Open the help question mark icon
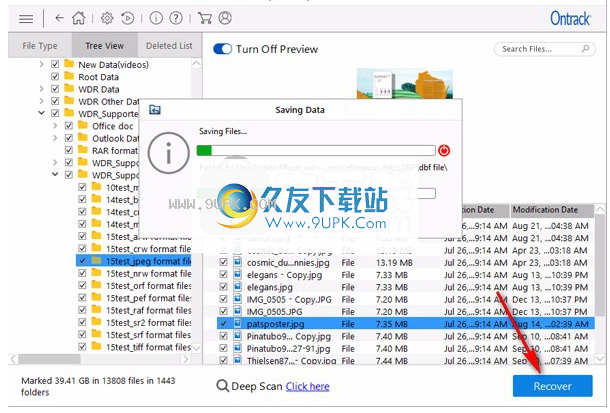 pos(176,18)
